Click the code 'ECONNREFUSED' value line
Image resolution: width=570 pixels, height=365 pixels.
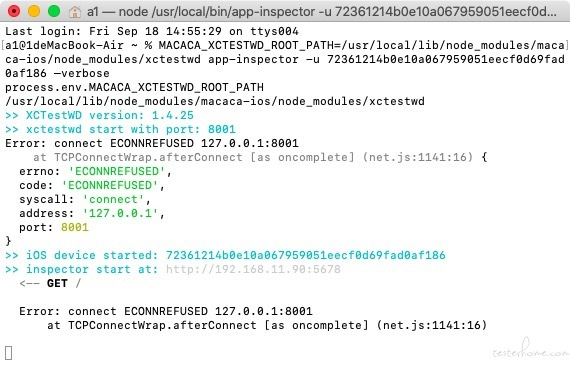pyautogui.click(x=92, y=185)
